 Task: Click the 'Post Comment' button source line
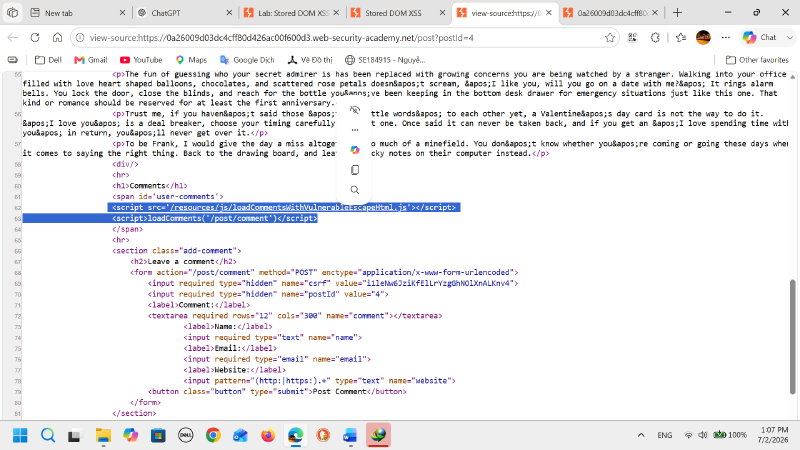coord(277,391)
